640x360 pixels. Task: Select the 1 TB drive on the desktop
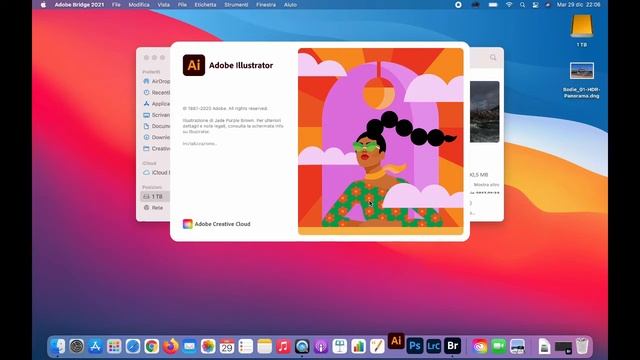click(582, 31)
